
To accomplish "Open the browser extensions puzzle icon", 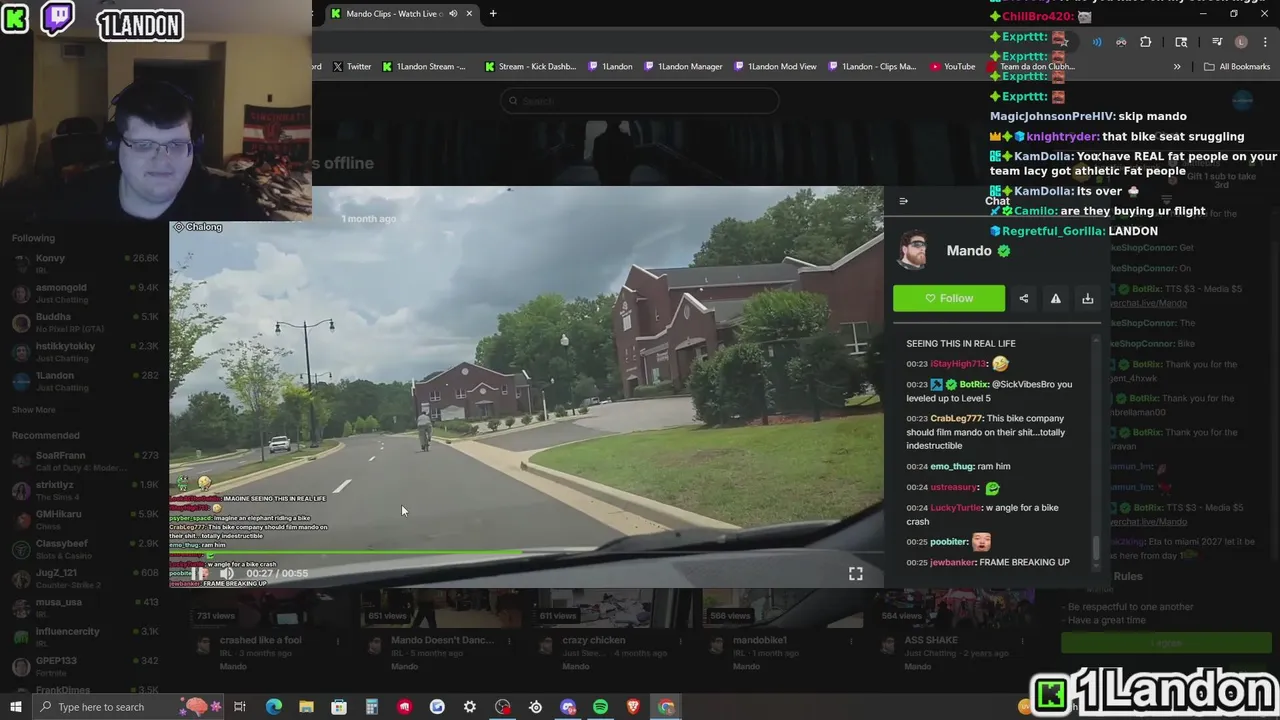I will click(x=1146, y=42).
